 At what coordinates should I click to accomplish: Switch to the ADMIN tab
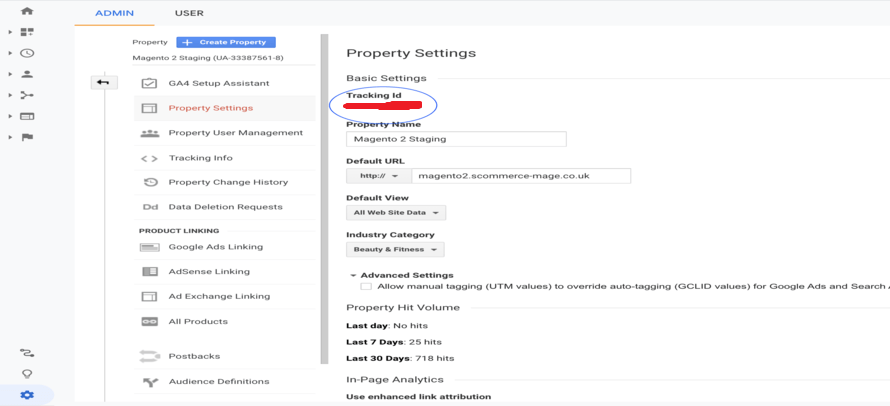coord(114,13)
